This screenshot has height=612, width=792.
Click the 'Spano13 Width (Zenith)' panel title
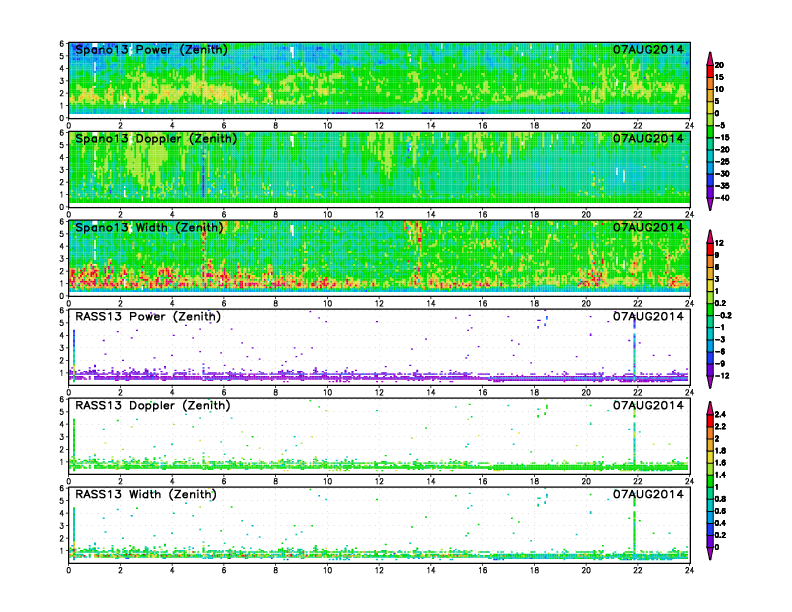[x=150, y=228]
